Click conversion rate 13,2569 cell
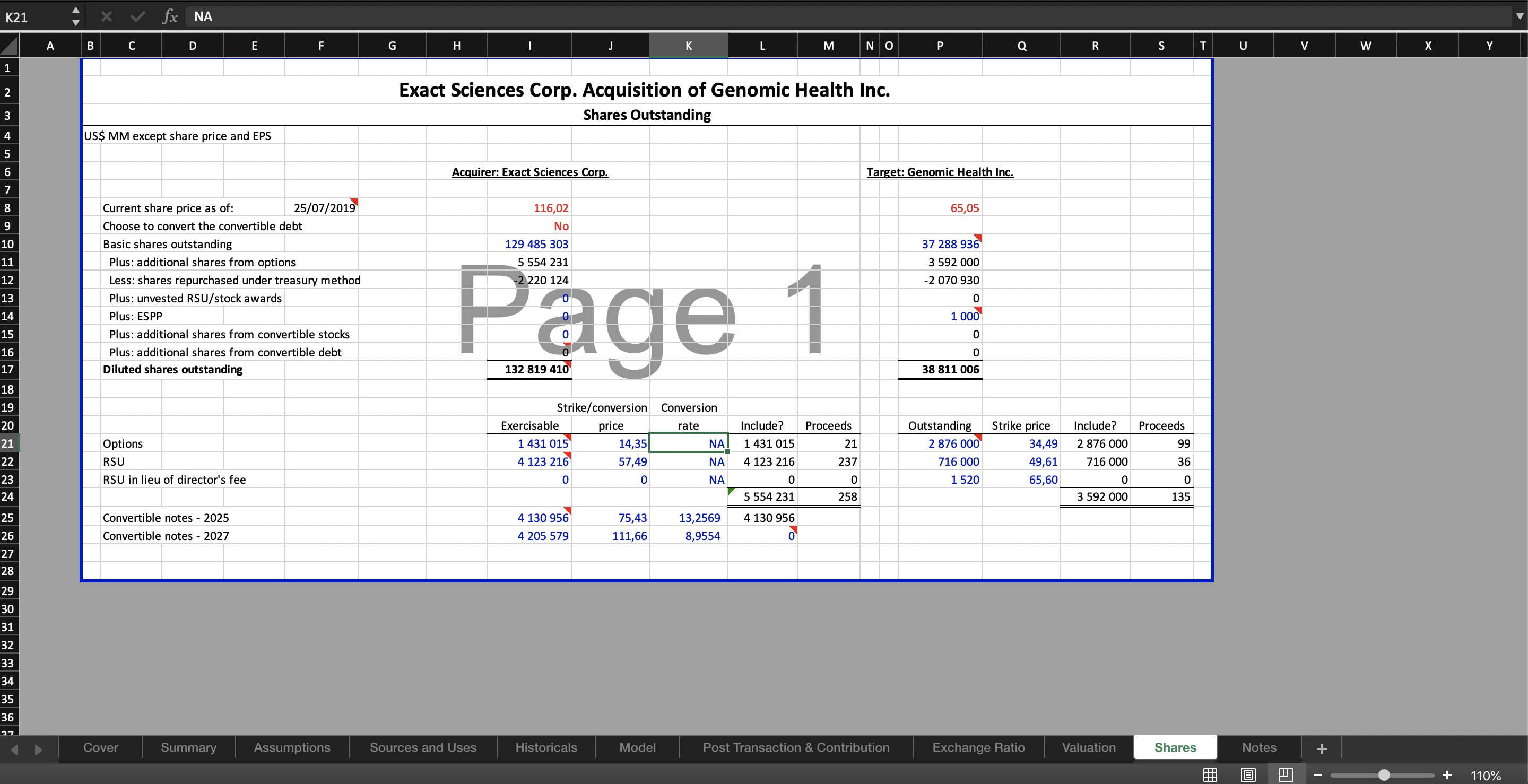This screenshot has width=1528, height=784. (x=688, y=518)
